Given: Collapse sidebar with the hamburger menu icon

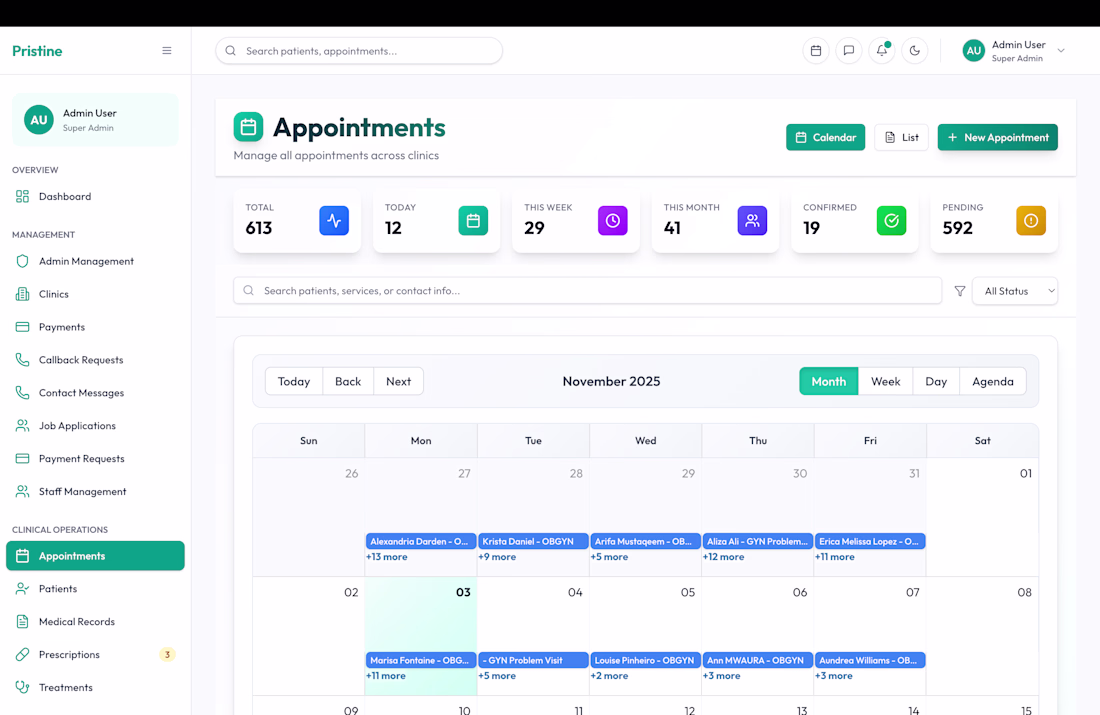Looking at the screenshot, I should [167, 51].
